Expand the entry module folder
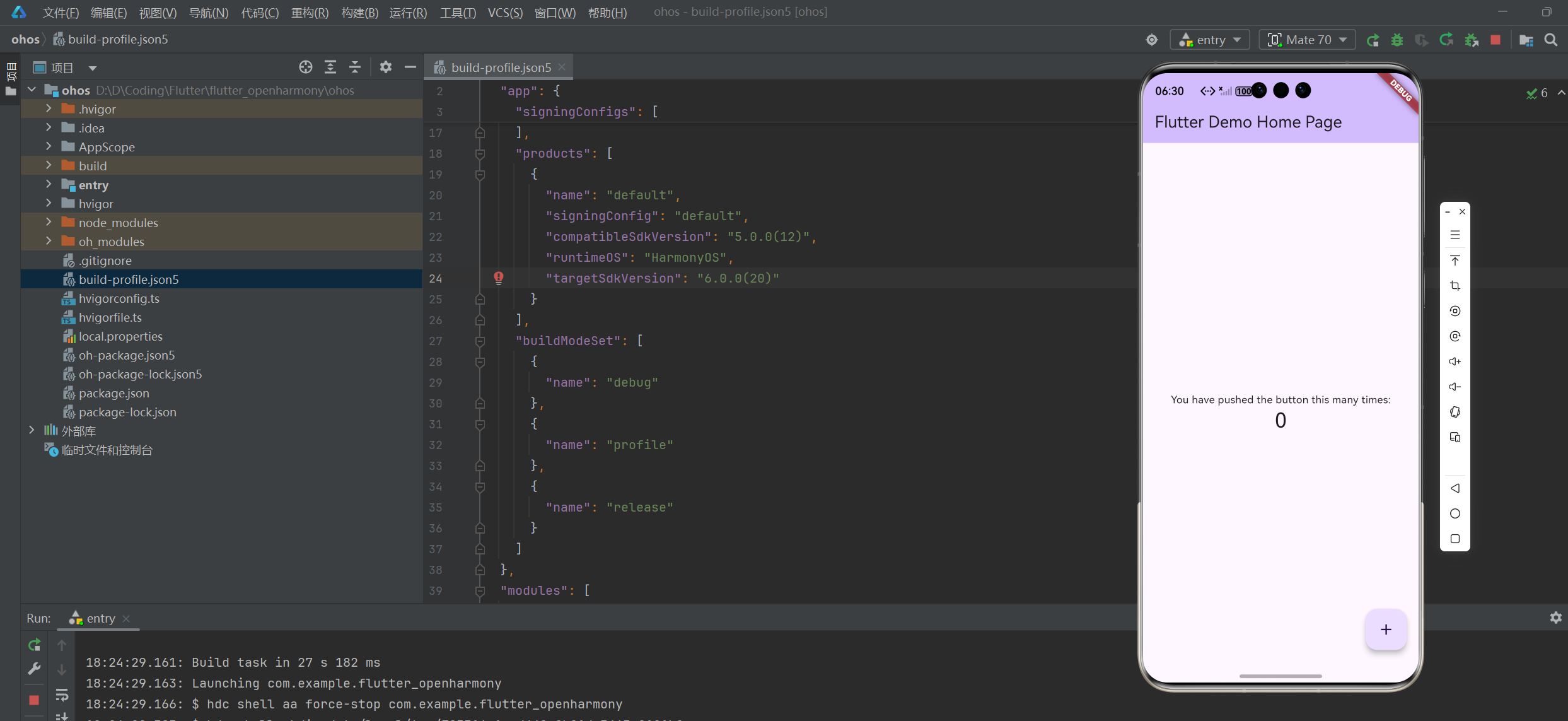Image resolution: width=1568 pixels, height=721 pixels. tap(49, 185)
